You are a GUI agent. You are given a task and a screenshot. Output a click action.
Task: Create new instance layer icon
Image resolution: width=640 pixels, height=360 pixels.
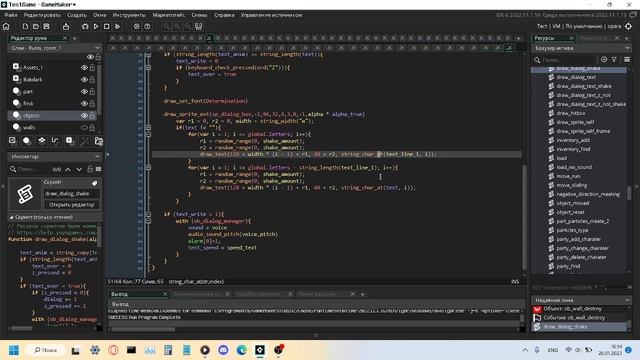[27, 141]
